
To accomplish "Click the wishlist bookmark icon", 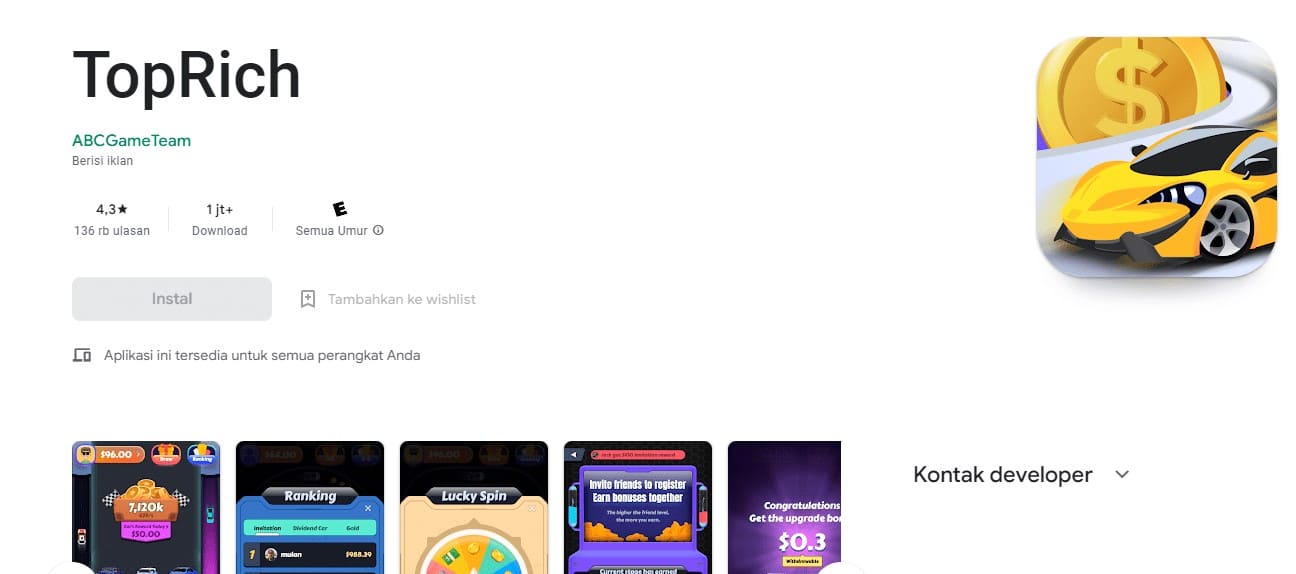I will click(x=308, y=299).
